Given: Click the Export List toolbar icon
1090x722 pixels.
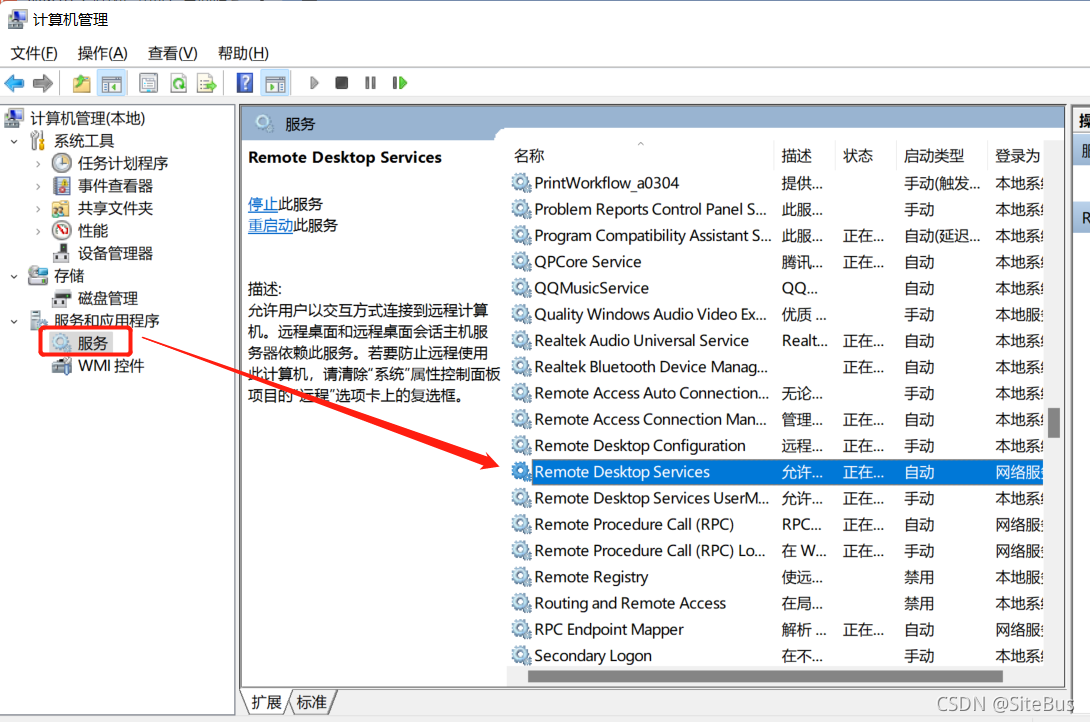Looking at the screenshot, I should pos(207,83).
